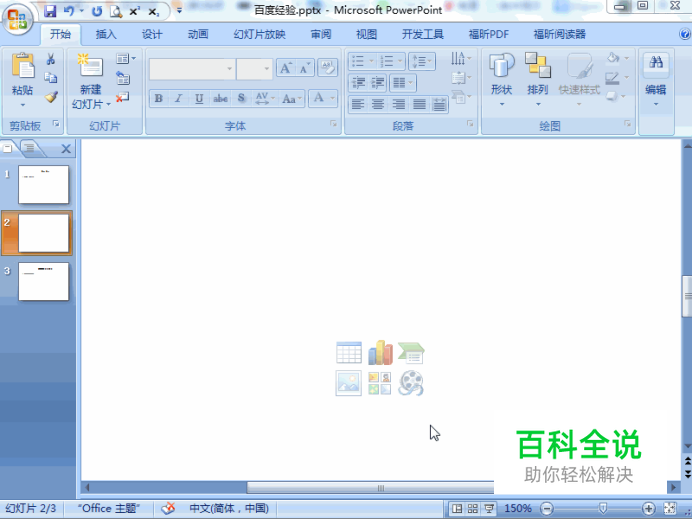Undo the last action

(x=69, y=11)
